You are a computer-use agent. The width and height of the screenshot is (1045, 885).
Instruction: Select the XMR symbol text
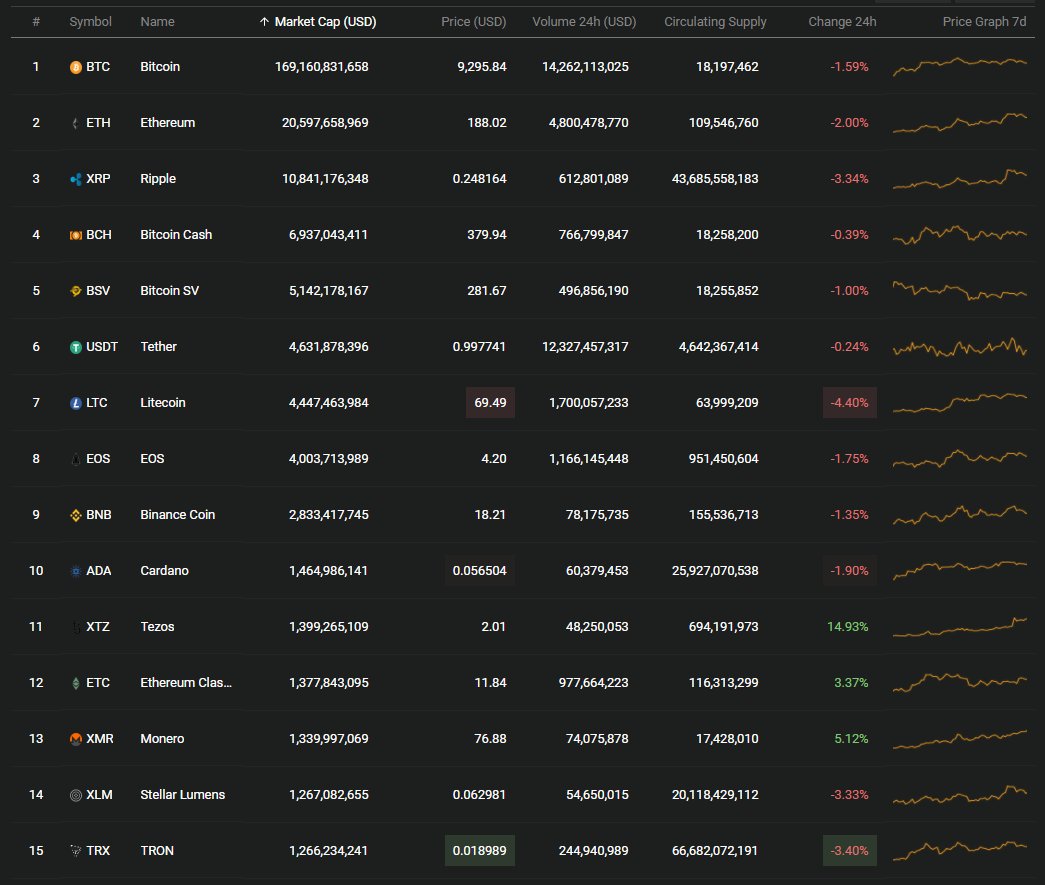pos(100,738)
